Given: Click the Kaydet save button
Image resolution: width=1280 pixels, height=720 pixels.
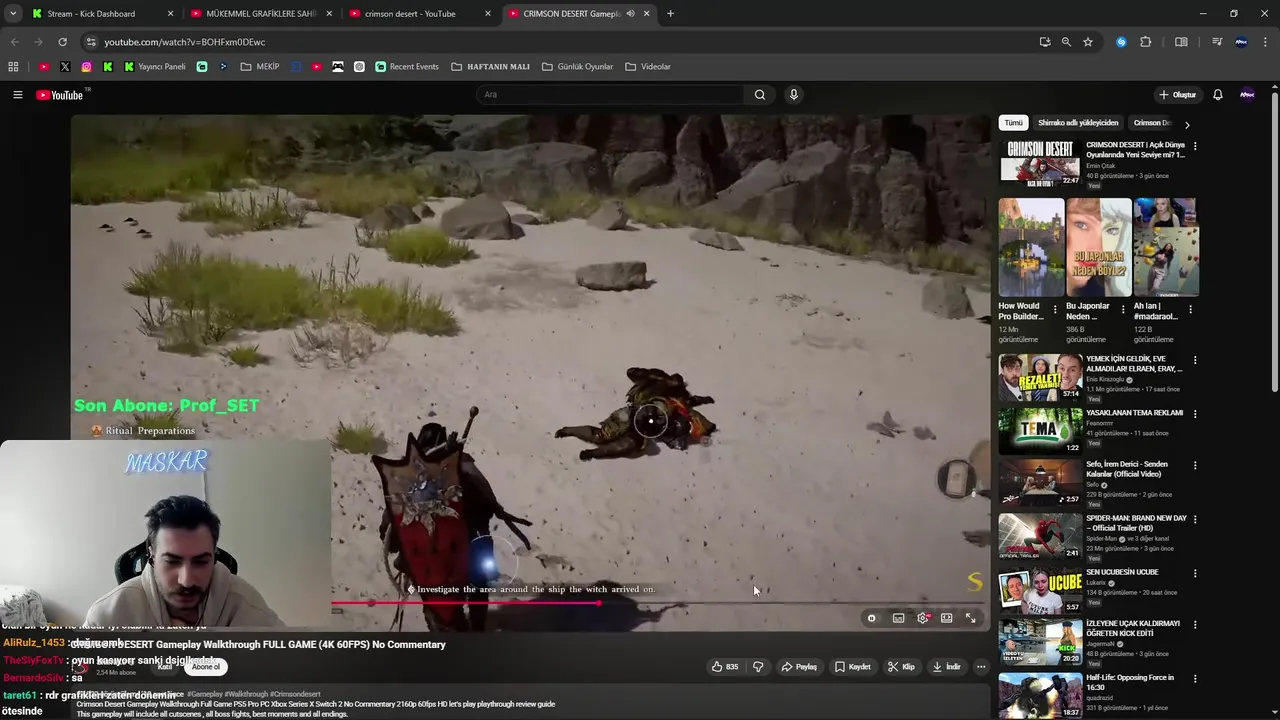Looking at the screenshot, I should (x=853, y=667).
